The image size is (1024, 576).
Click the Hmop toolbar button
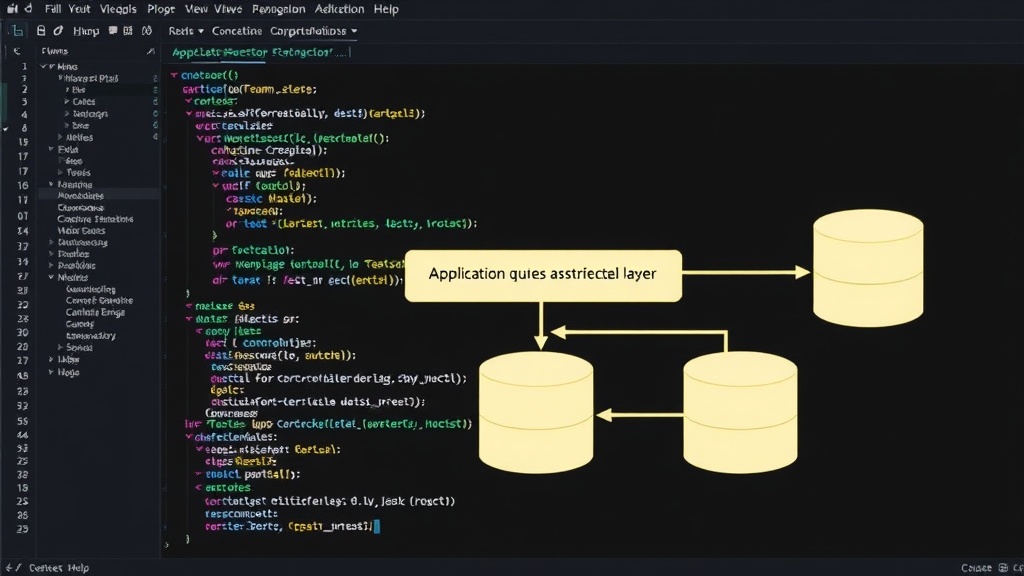86,31
